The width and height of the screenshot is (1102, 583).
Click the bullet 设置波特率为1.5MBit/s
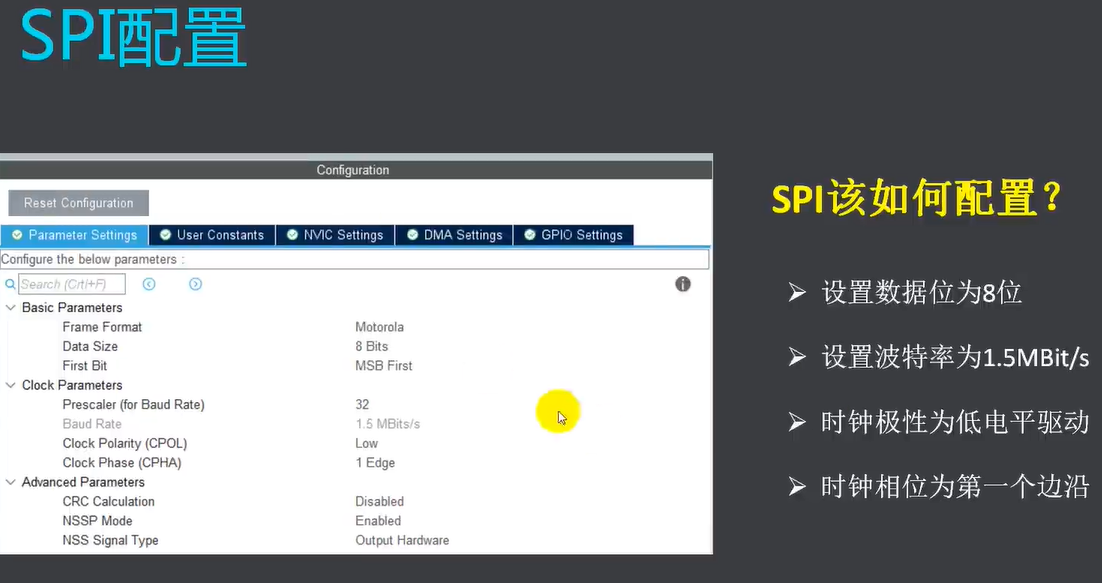pos(955,357)
